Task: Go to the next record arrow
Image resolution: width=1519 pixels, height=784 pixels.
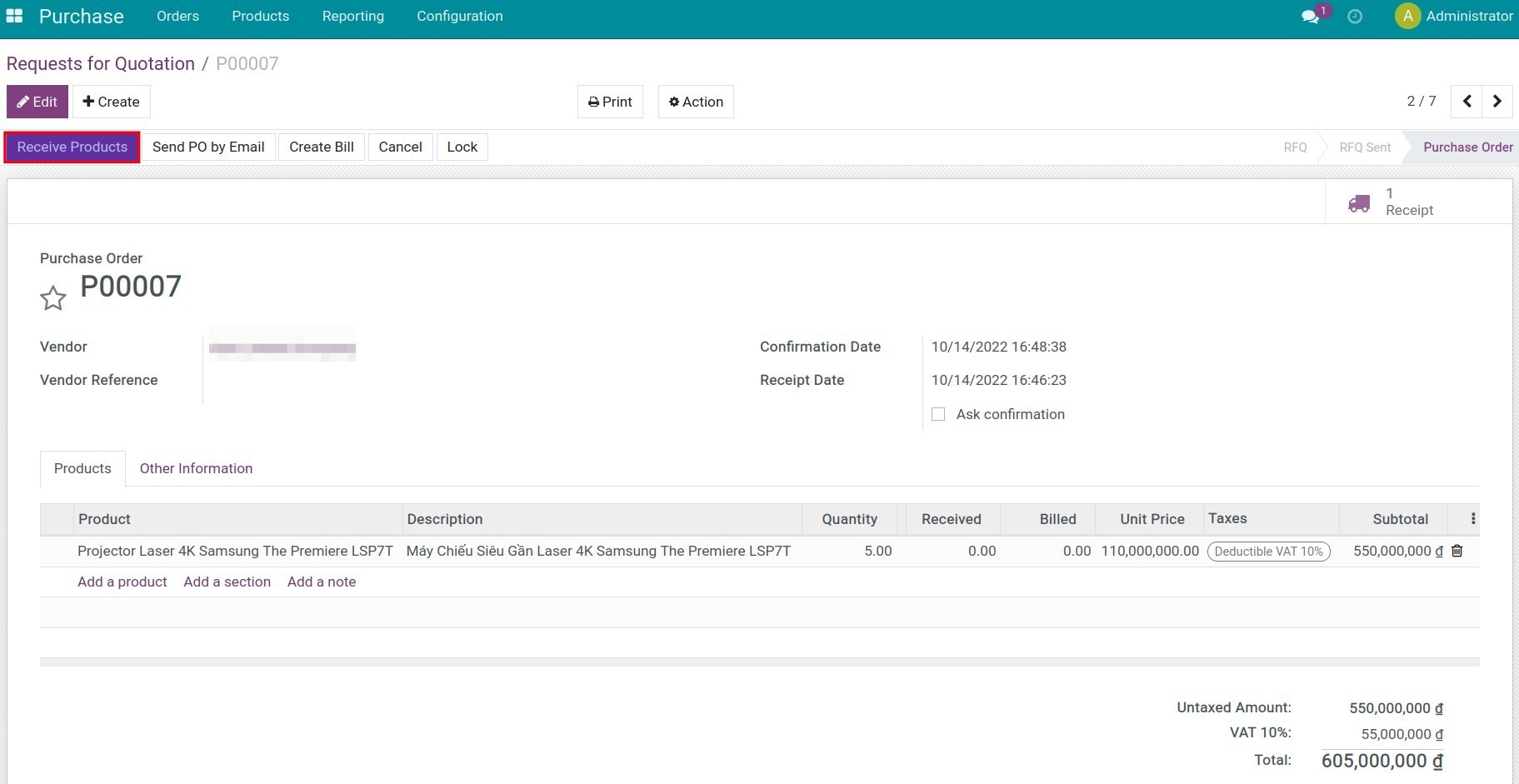Action: 1497,102
